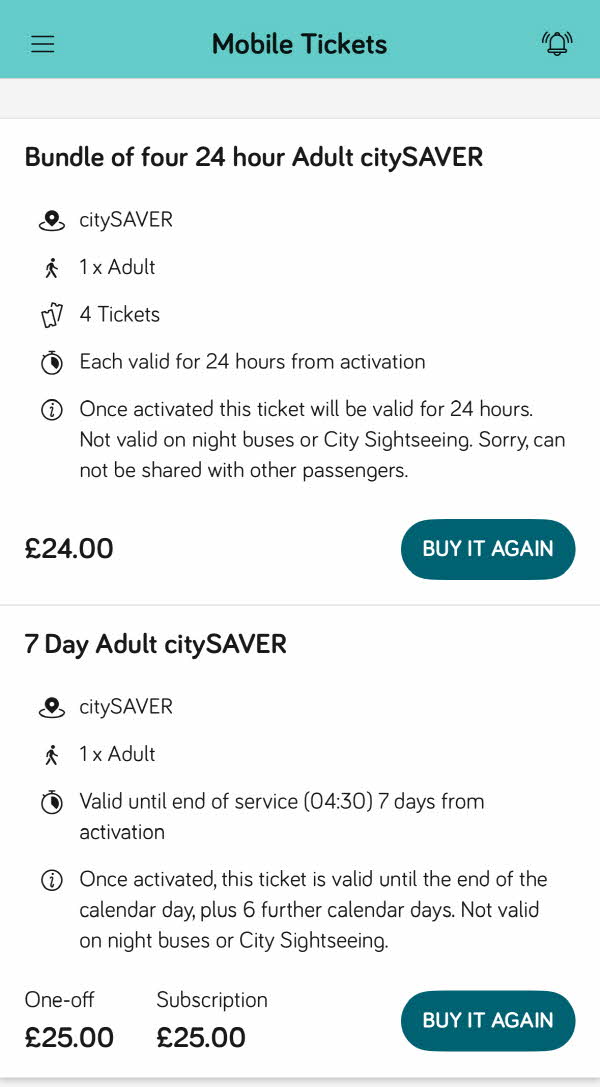The image size is (600, 1087).
Task: Click info icon in 7 Day ticket details
Action: (51, 881)
